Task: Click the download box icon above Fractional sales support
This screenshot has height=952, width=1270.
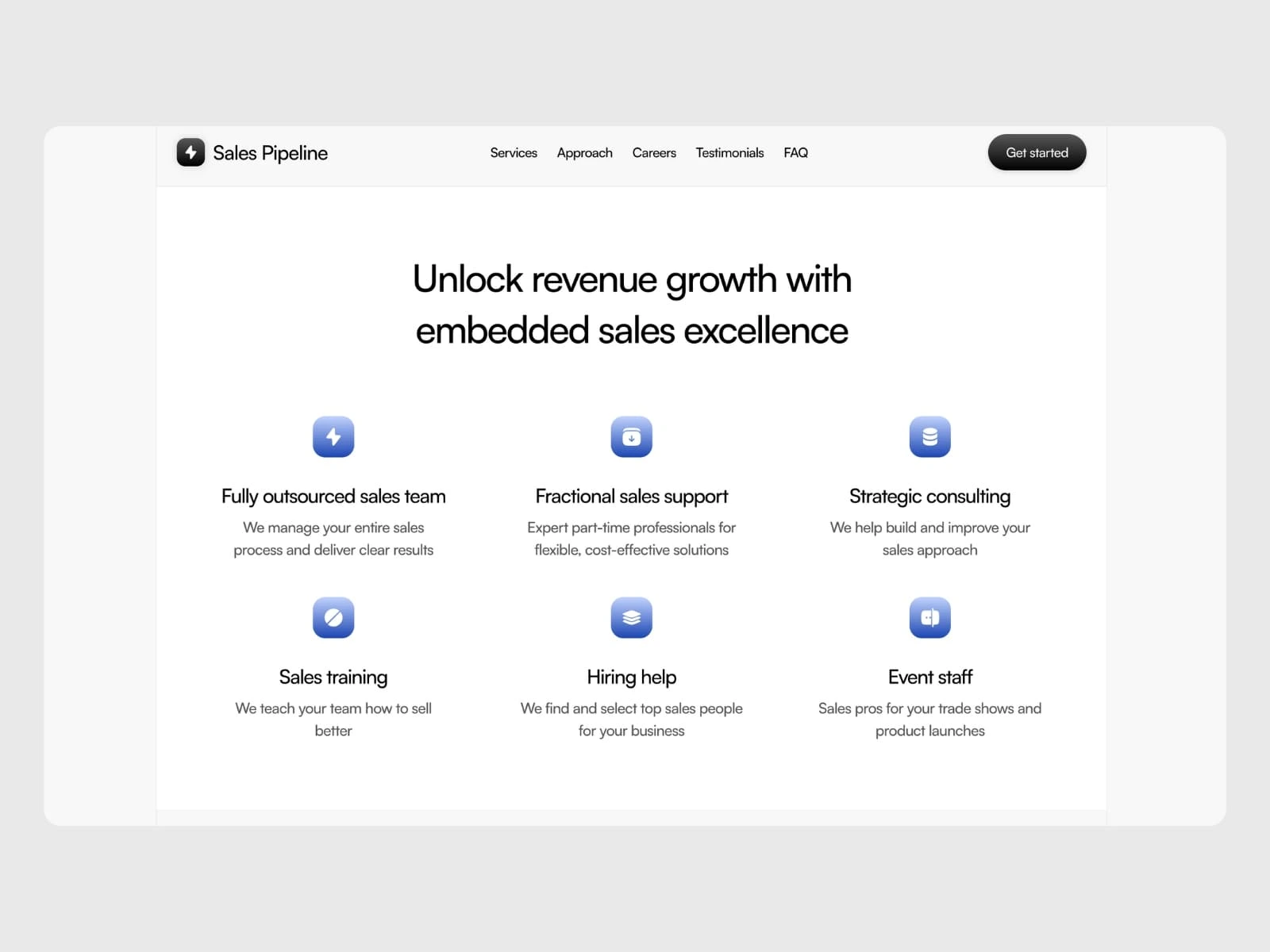Action: pos(632,436)
